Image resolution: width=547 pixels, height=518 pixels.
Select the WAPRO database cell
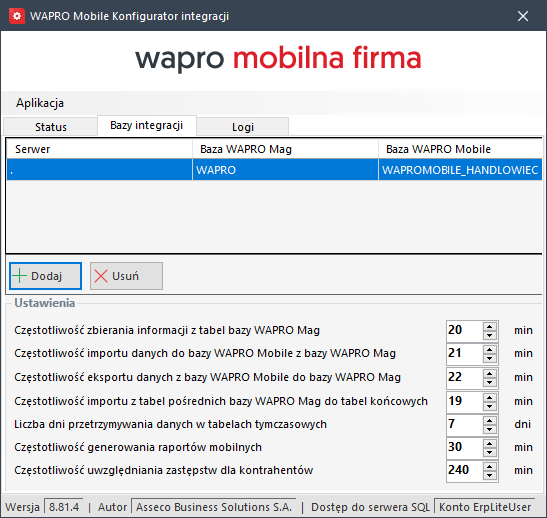[x=285, y=170]
